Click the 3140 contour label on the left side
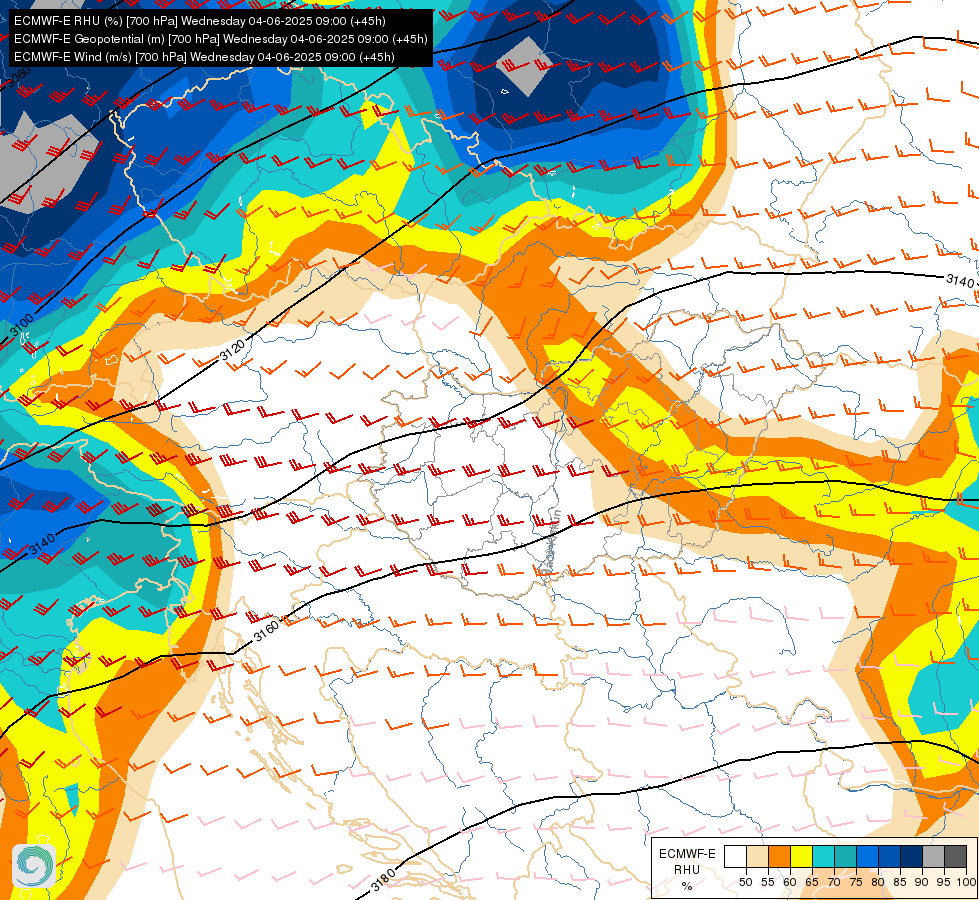Image resolution: width=979 pixels, height=900 pixels. 42,544
